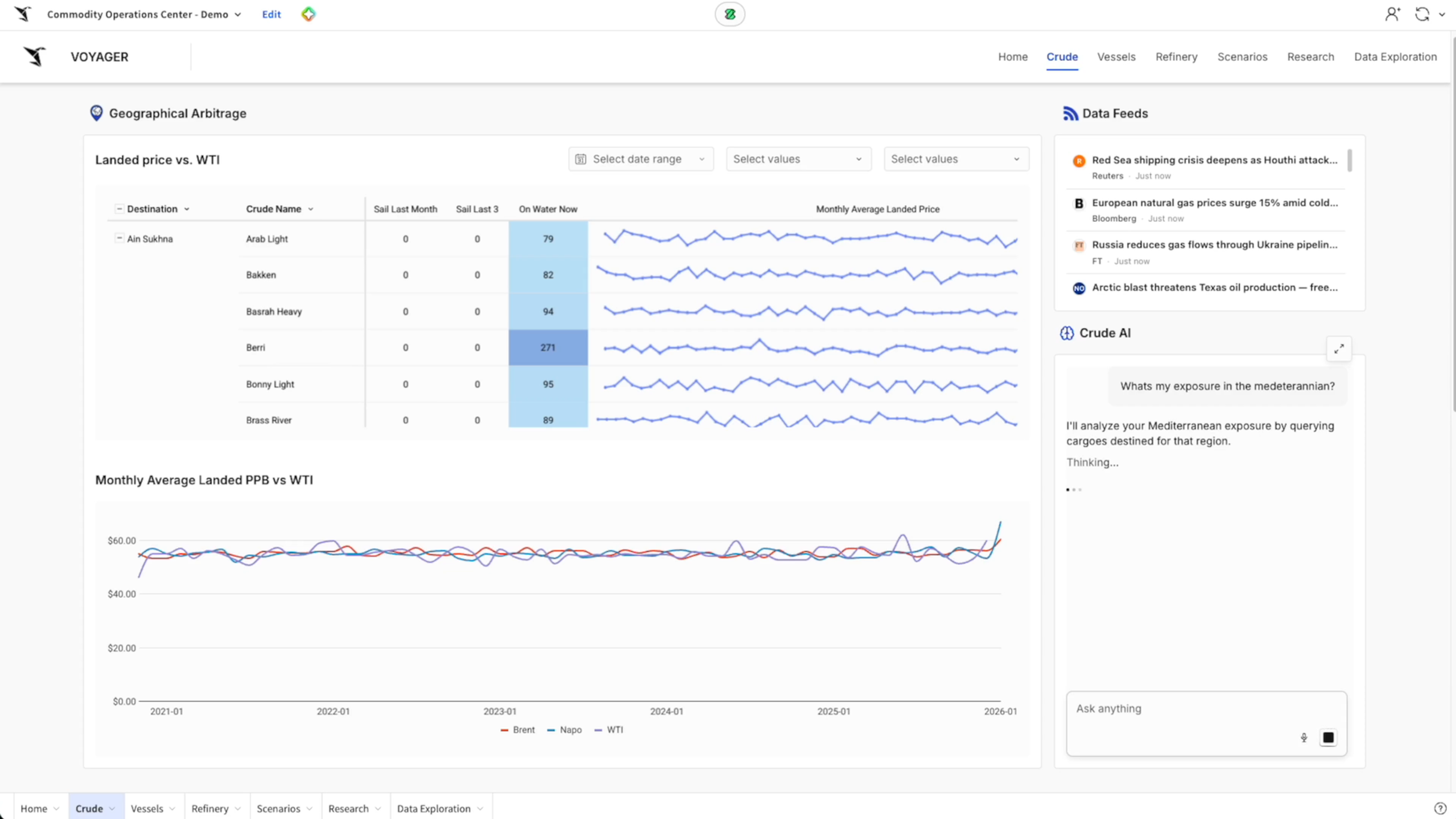The height and width of the screenshot is (819, 1456).
Task: Toggle WTI series in chart legend
Action: (609, 730)
